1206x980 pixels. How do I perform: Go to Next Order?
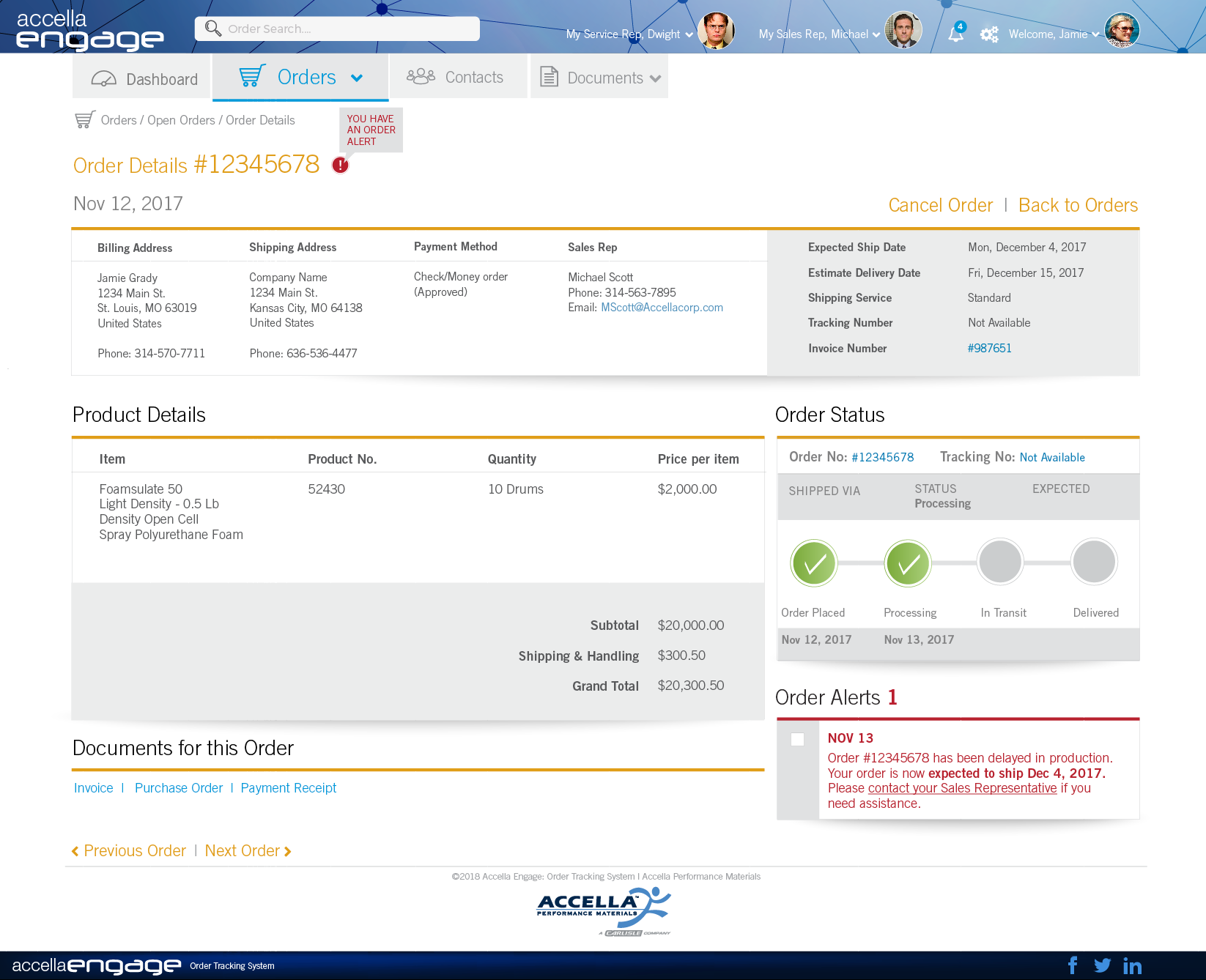[248, 851]
